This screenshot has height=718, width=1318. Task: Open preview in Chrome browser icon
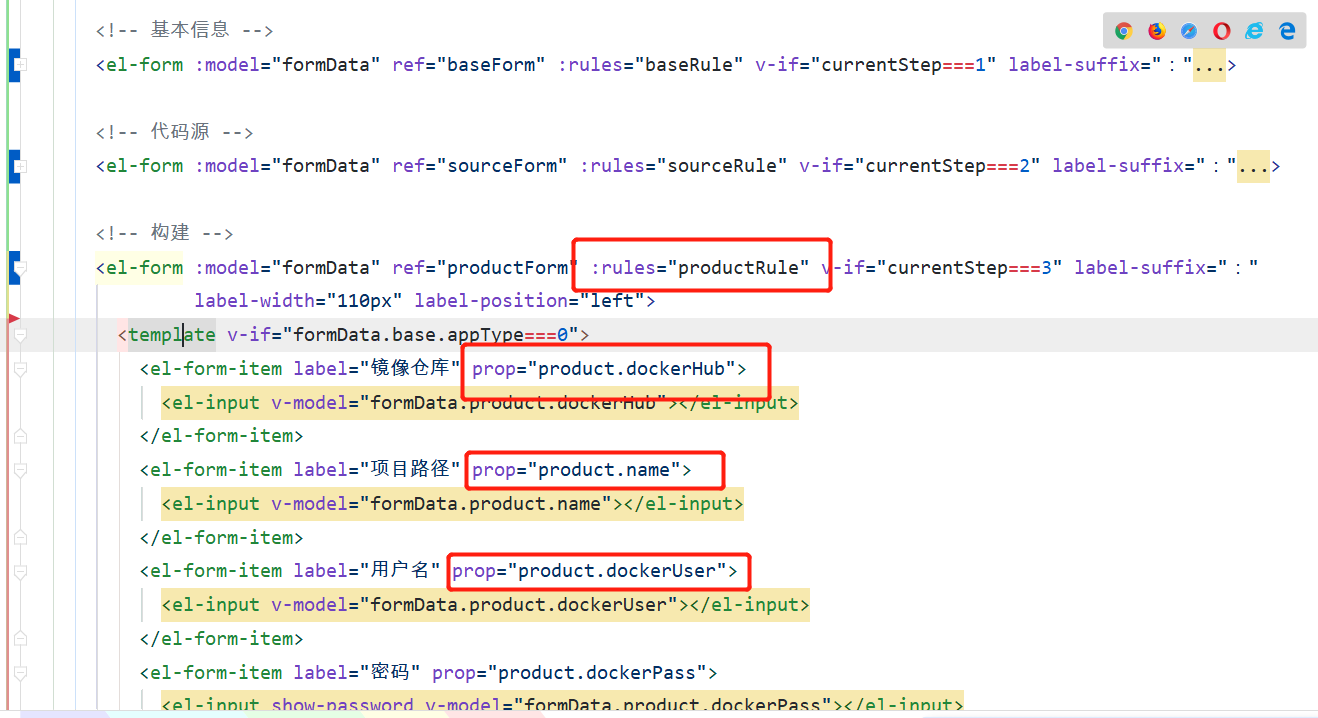(x=1124, y=31)
